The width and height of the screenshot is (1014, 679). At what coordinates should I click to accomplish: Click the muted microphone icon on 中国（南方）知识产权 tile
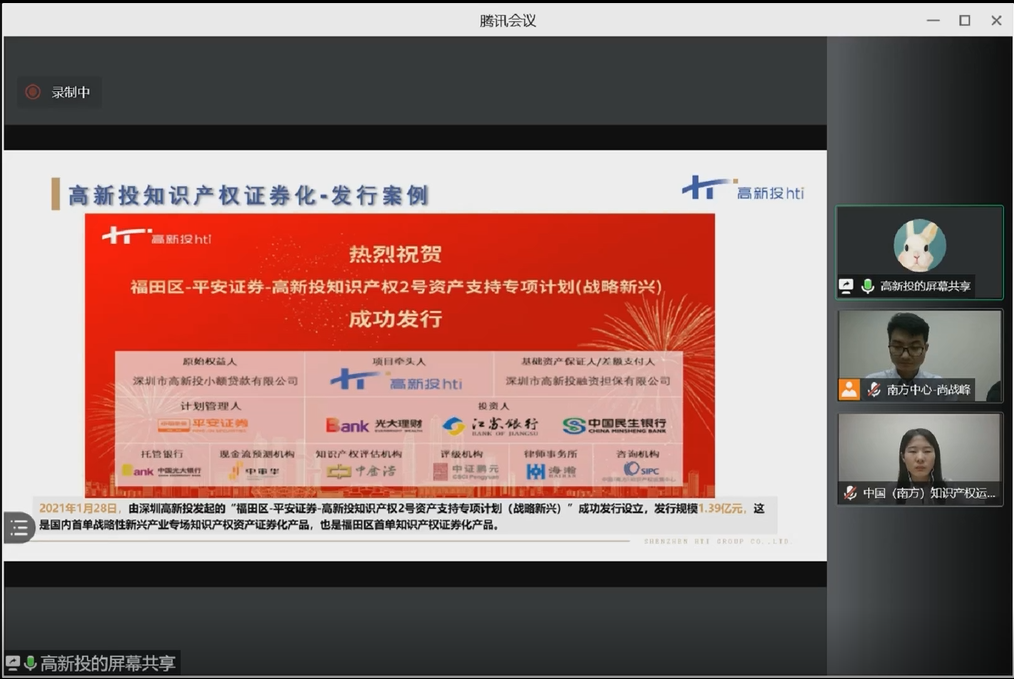tap(850, 493)
